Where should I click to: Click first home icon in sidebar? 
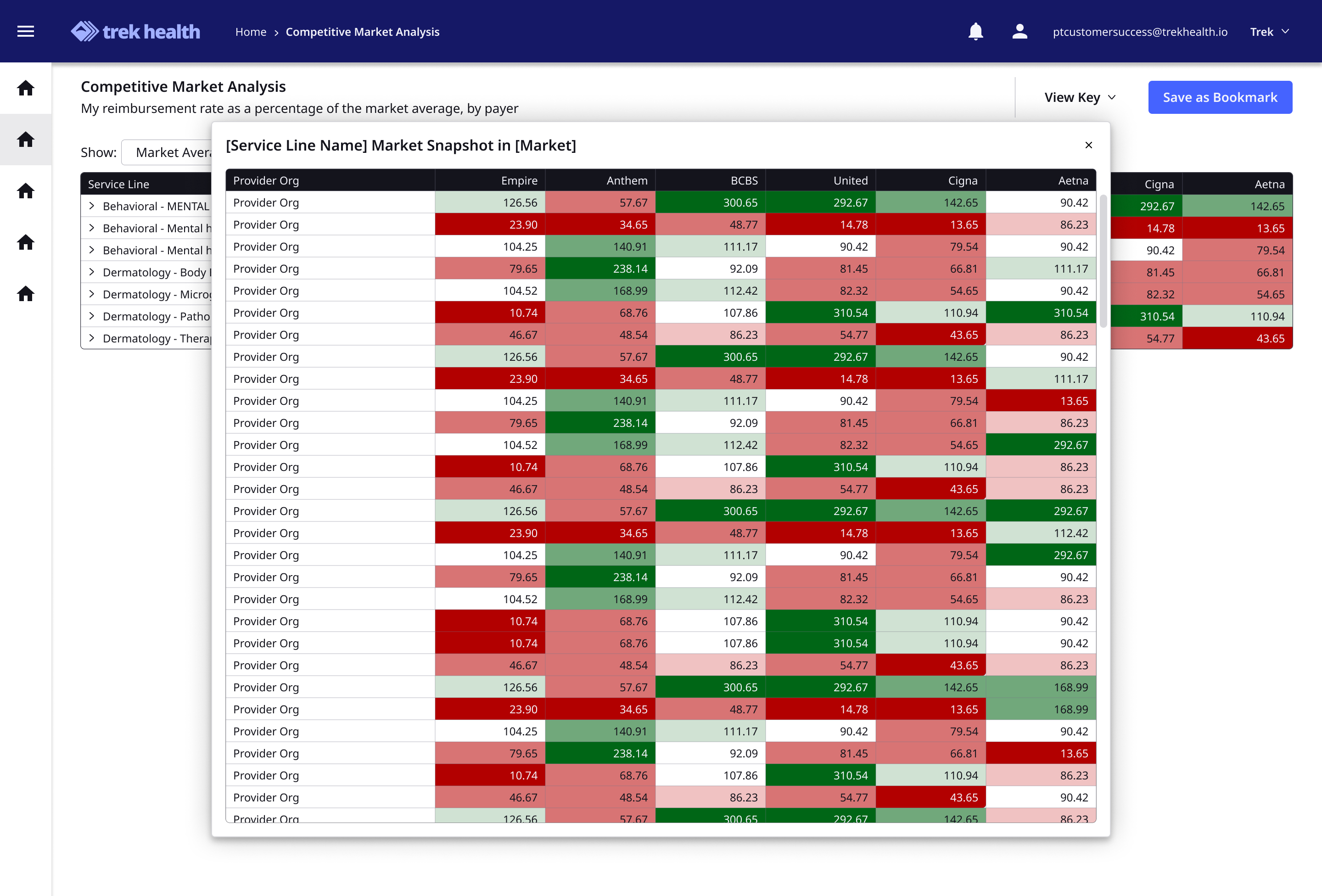(x=26, y=88)
